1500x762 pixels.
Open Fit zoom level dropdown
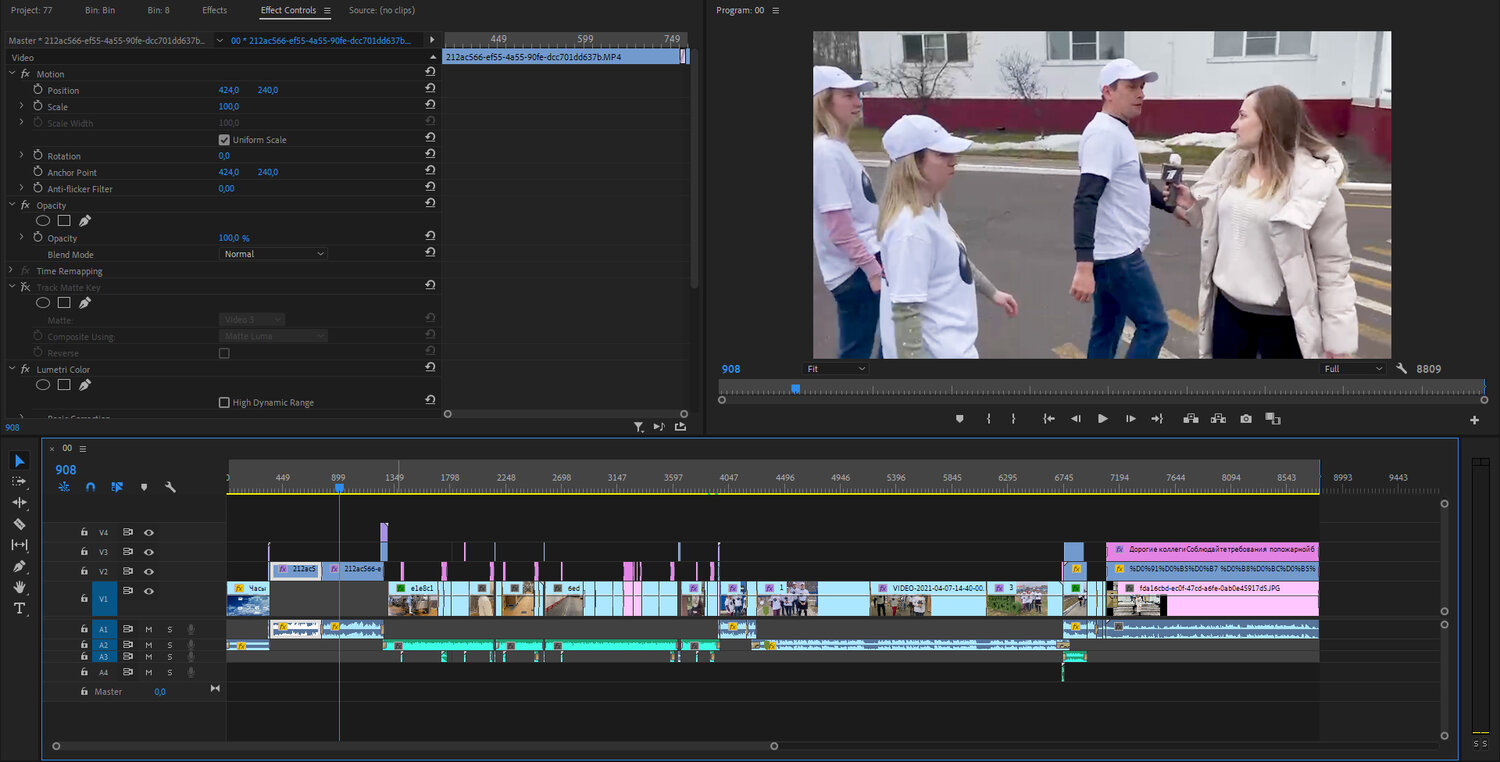pos(835,368)
